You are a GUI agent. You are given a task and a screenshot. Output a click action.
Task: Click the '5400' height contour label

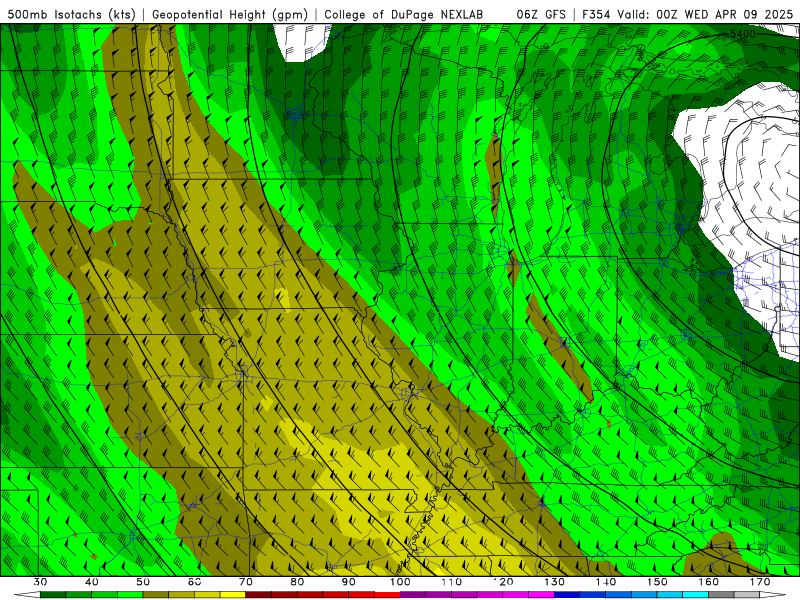point(742,34)
